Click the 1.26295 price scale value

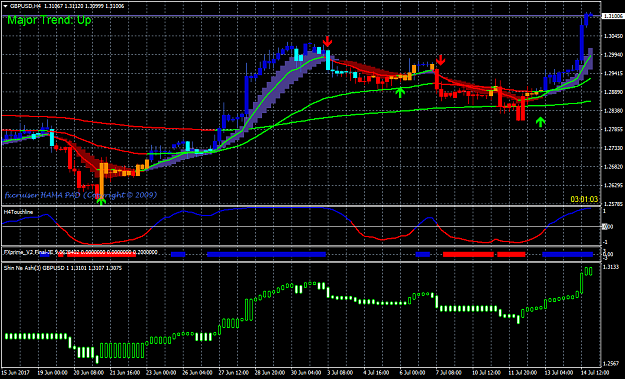tap(612, 185)
